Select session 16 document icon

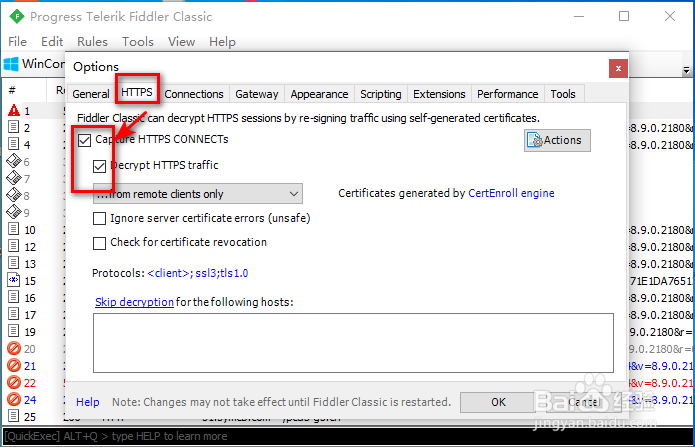(14, 297)
